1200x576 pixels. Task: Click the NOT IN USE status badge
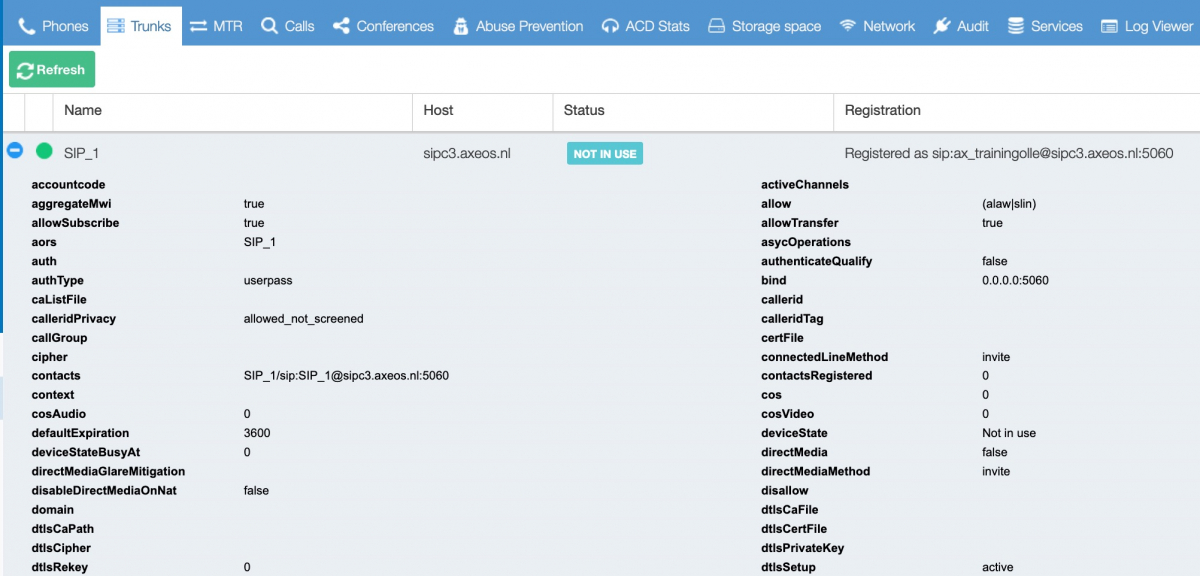coord(605,154)
